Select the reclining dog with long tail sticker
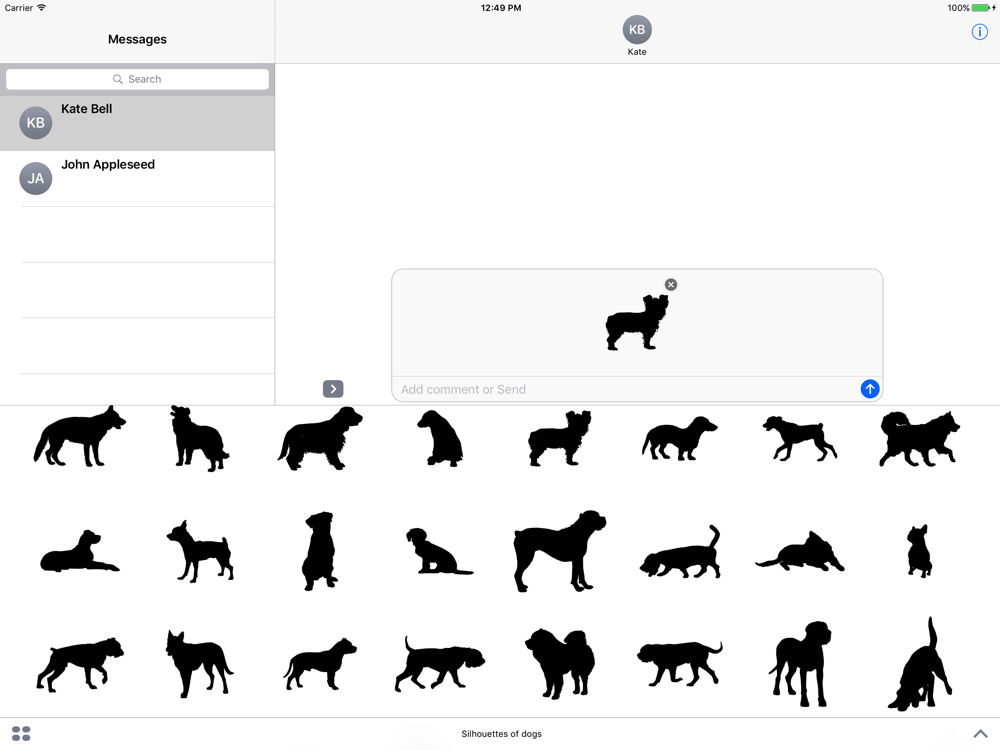Image resolution: width=1000 pixels, height=750 pixels. pyautogui.click(x=800, y=551)
